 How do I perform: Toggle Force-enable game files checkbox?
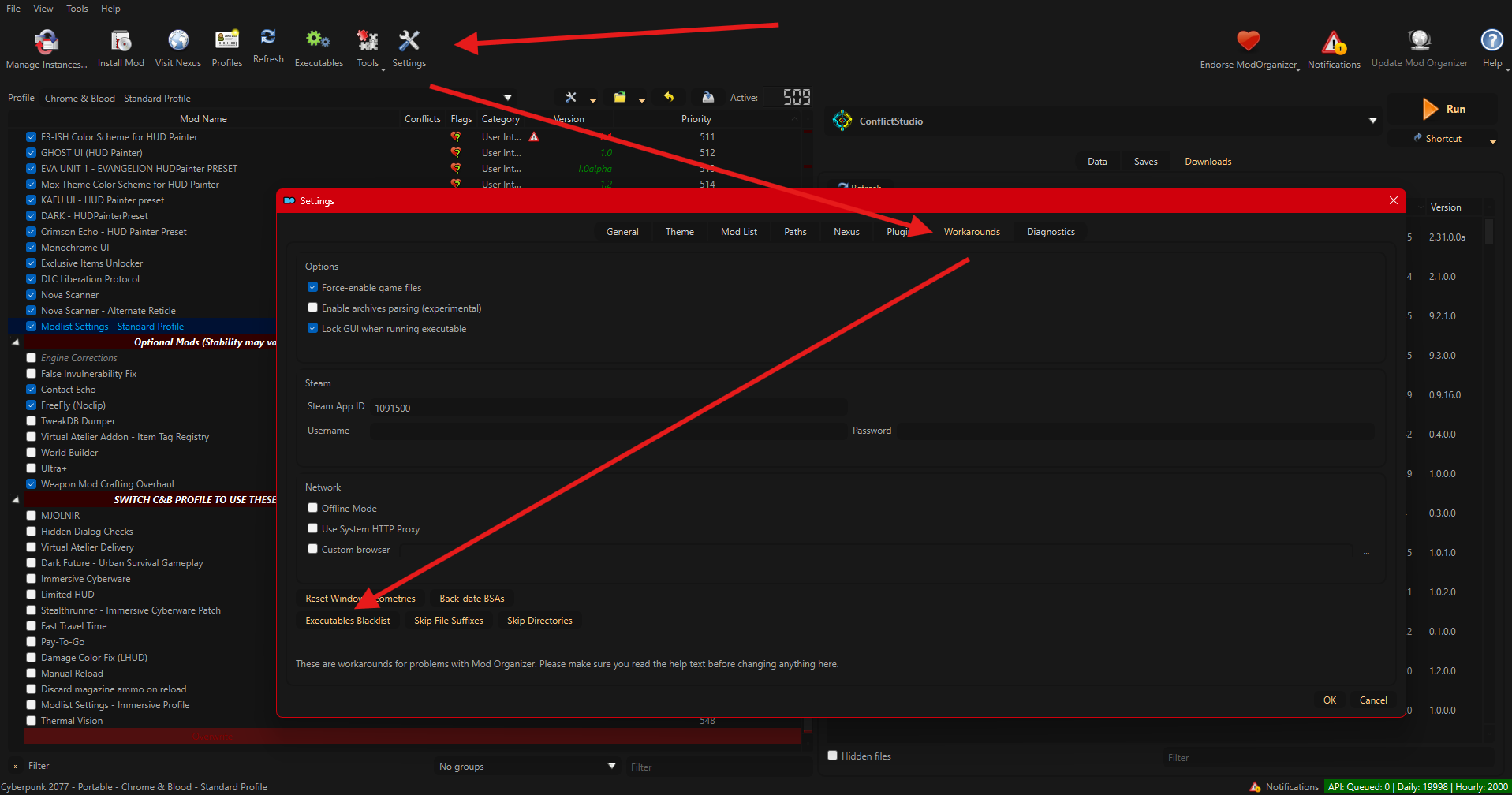312,287
